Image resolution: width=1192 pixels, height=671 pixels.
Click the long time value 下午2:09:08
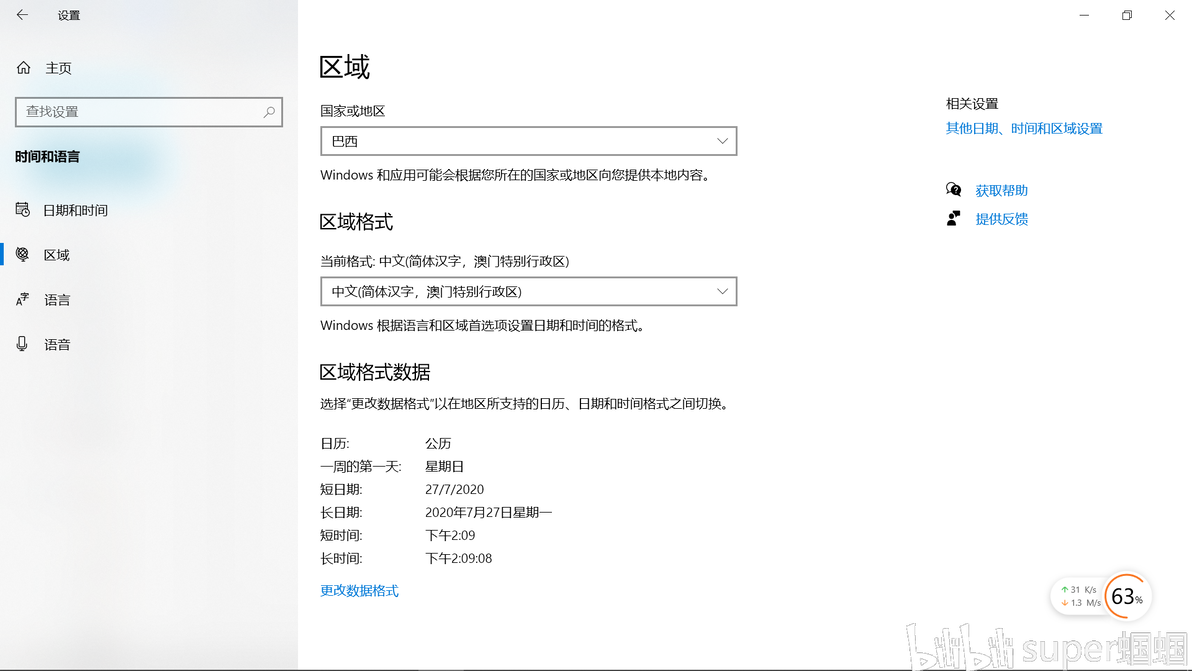point(458,559)
